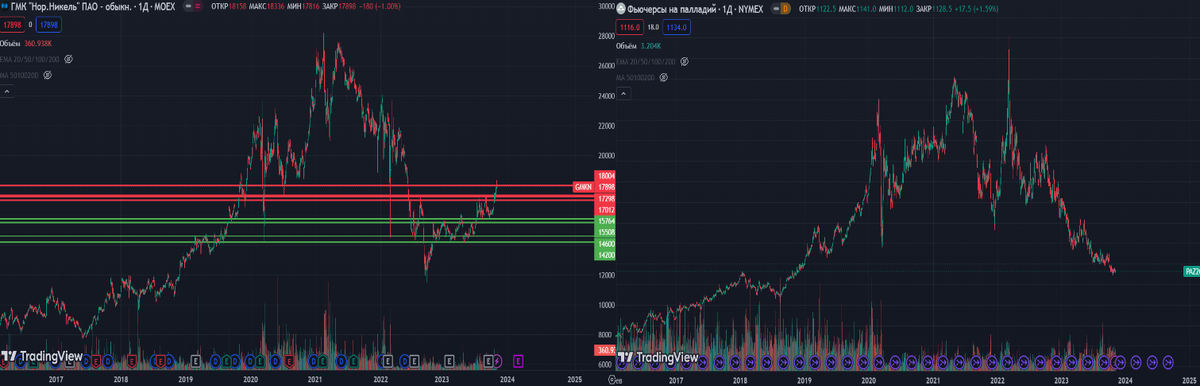This screenshot has height=386, width=1200.
Task: Click the green PAZ2 price label on palladium chart
Action: click(x=1192, y=271)
